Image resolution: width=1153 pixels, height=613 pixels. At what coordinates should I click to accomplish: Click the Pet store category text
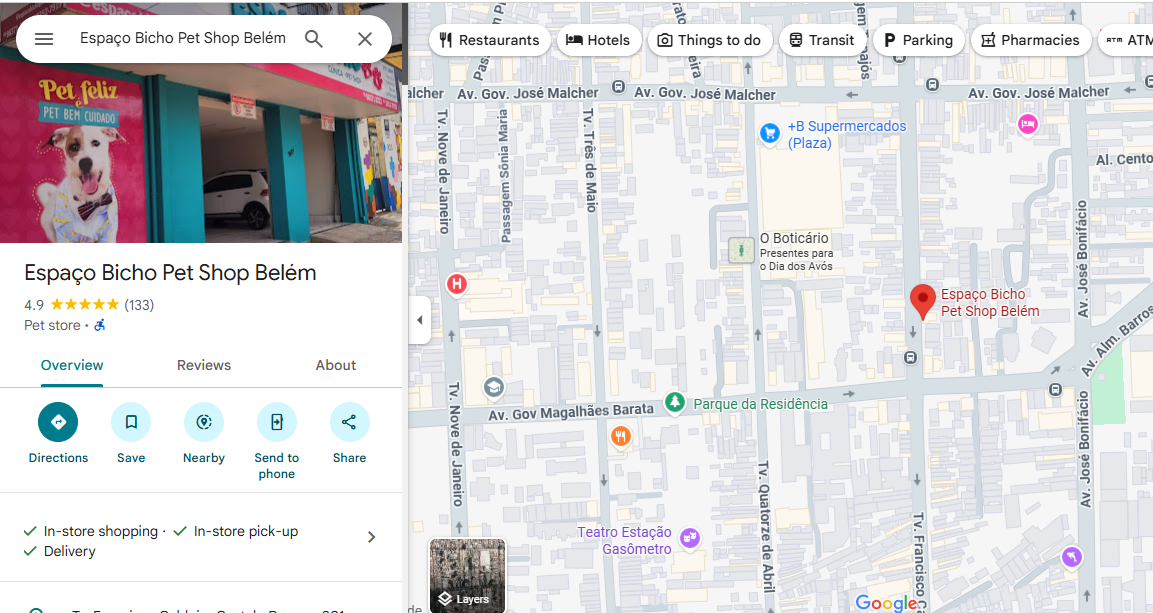point(52,325)
